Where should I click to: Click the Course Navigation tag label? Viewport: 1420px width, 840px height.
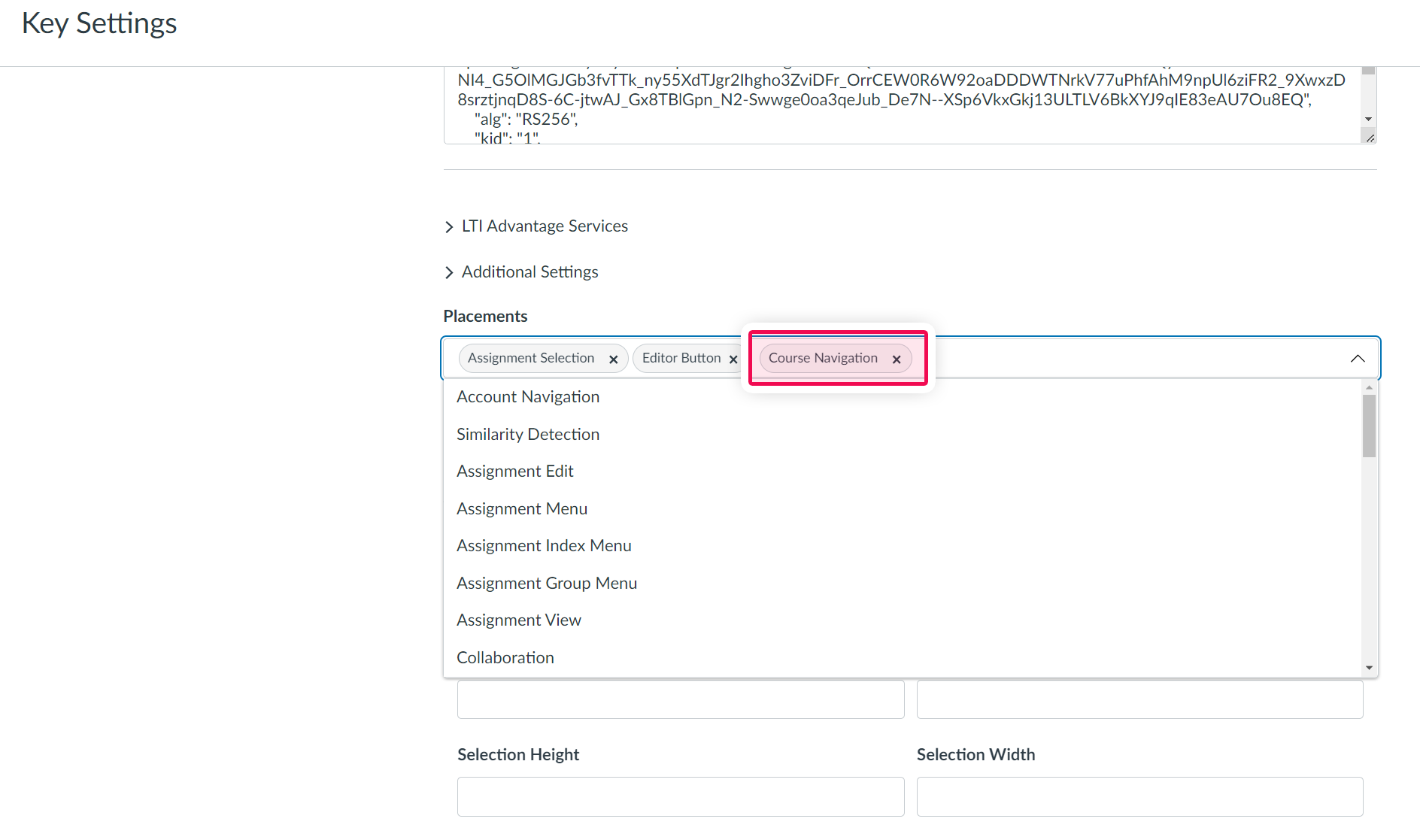point(823,358)
